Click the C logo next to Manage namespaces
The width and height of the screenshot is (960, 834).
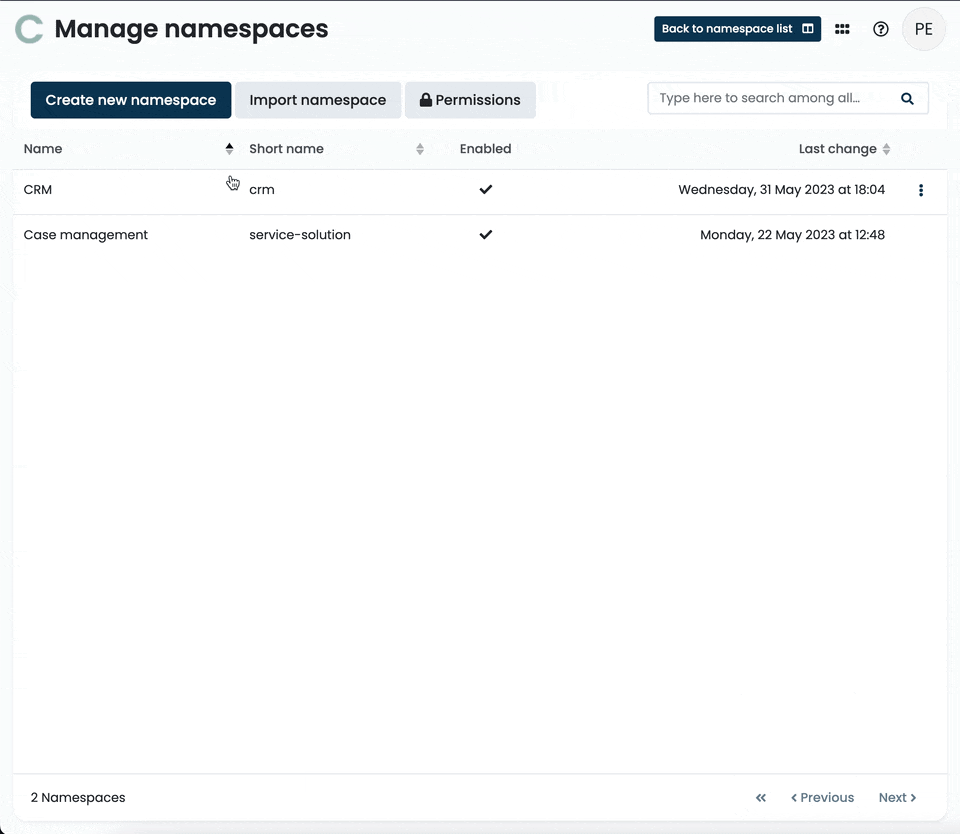(28, 29)
